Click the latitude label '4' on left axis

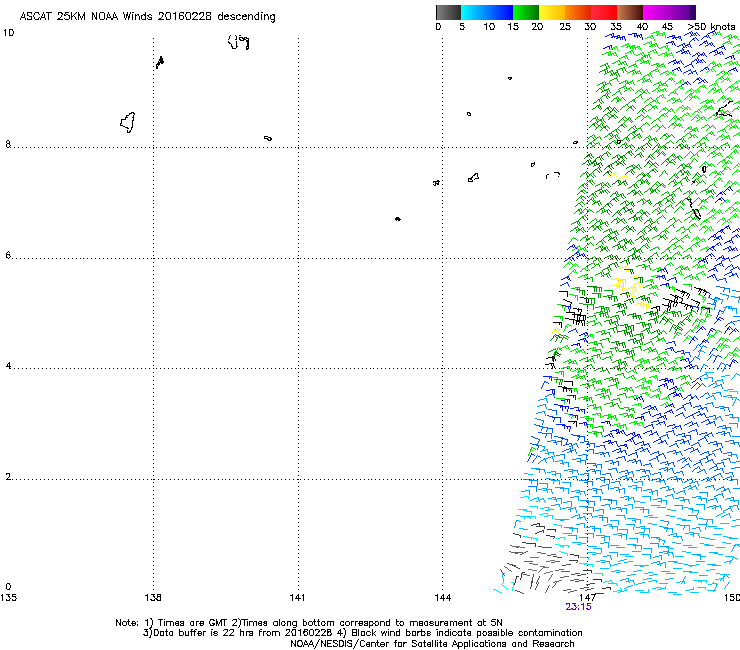tap(8, 365)
